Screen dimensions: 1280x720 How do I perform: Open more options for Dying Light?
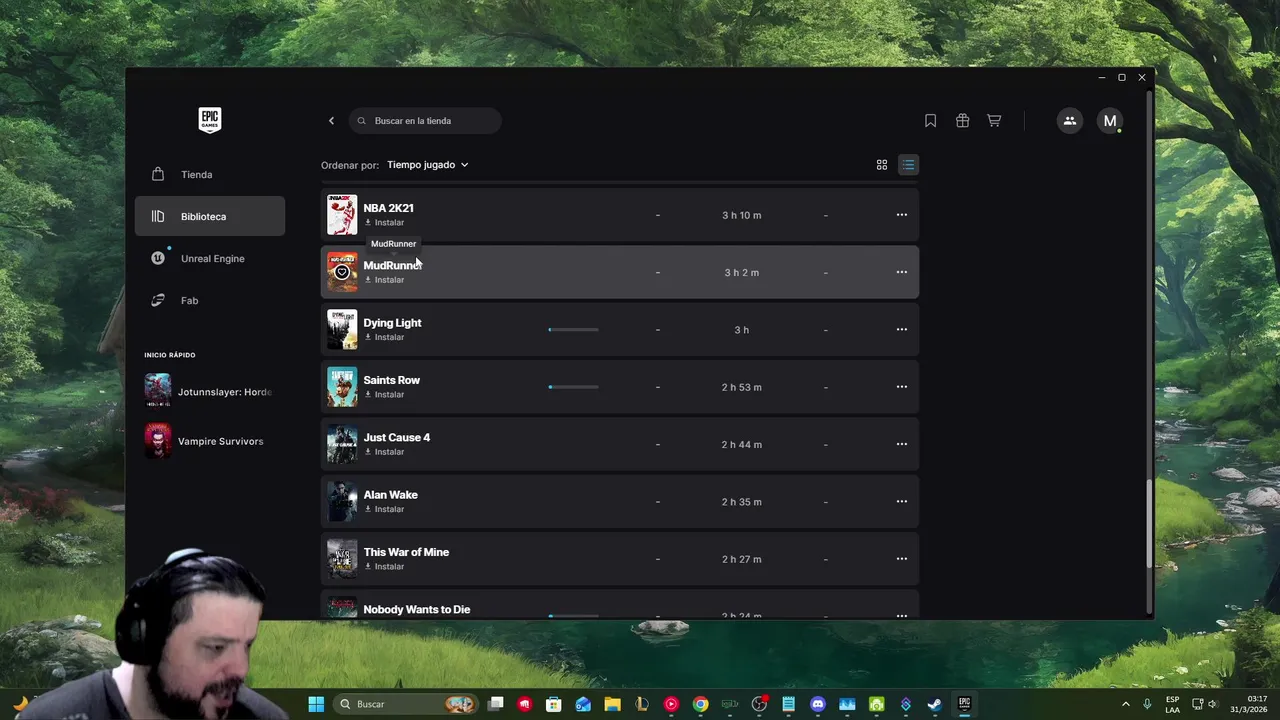click(902, 329)
